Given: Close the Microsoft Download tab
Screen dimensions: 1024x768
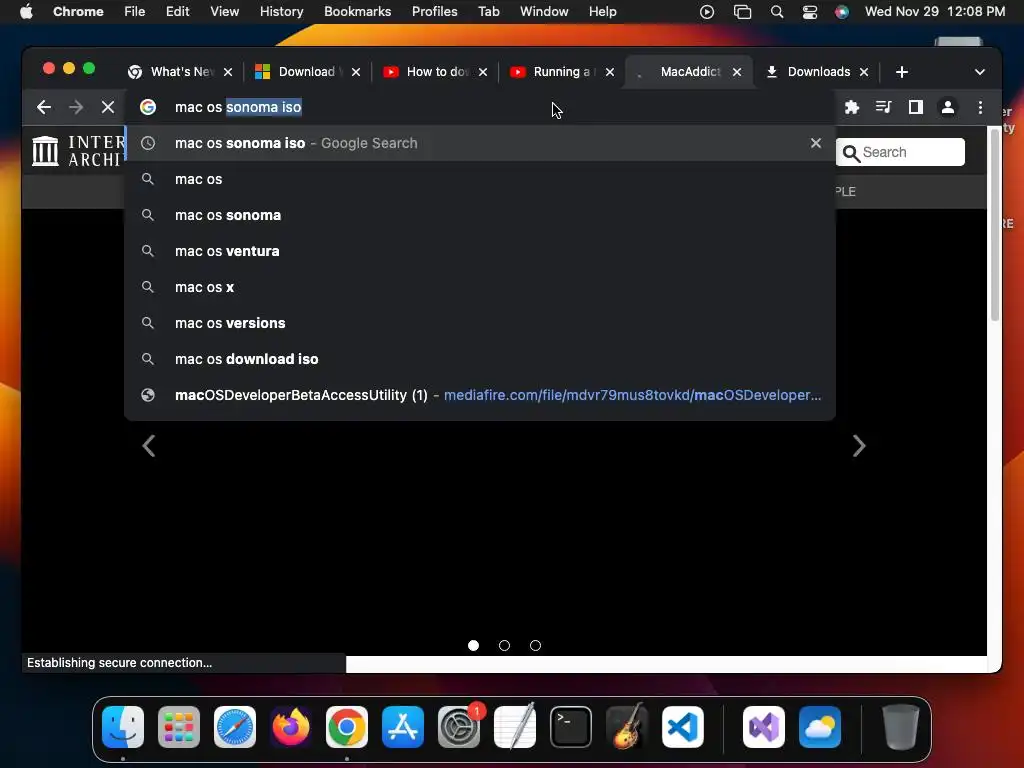Looking at the screenshot, I should click(x=356, y=72).
